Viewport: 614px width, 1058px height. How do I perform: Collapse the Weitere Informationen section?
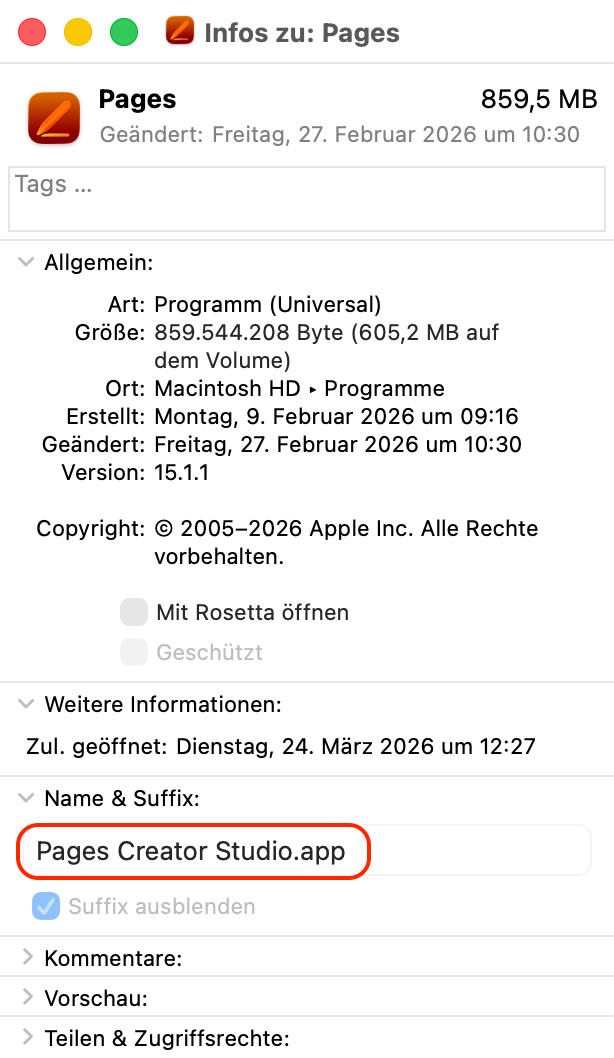click(26, 704)
